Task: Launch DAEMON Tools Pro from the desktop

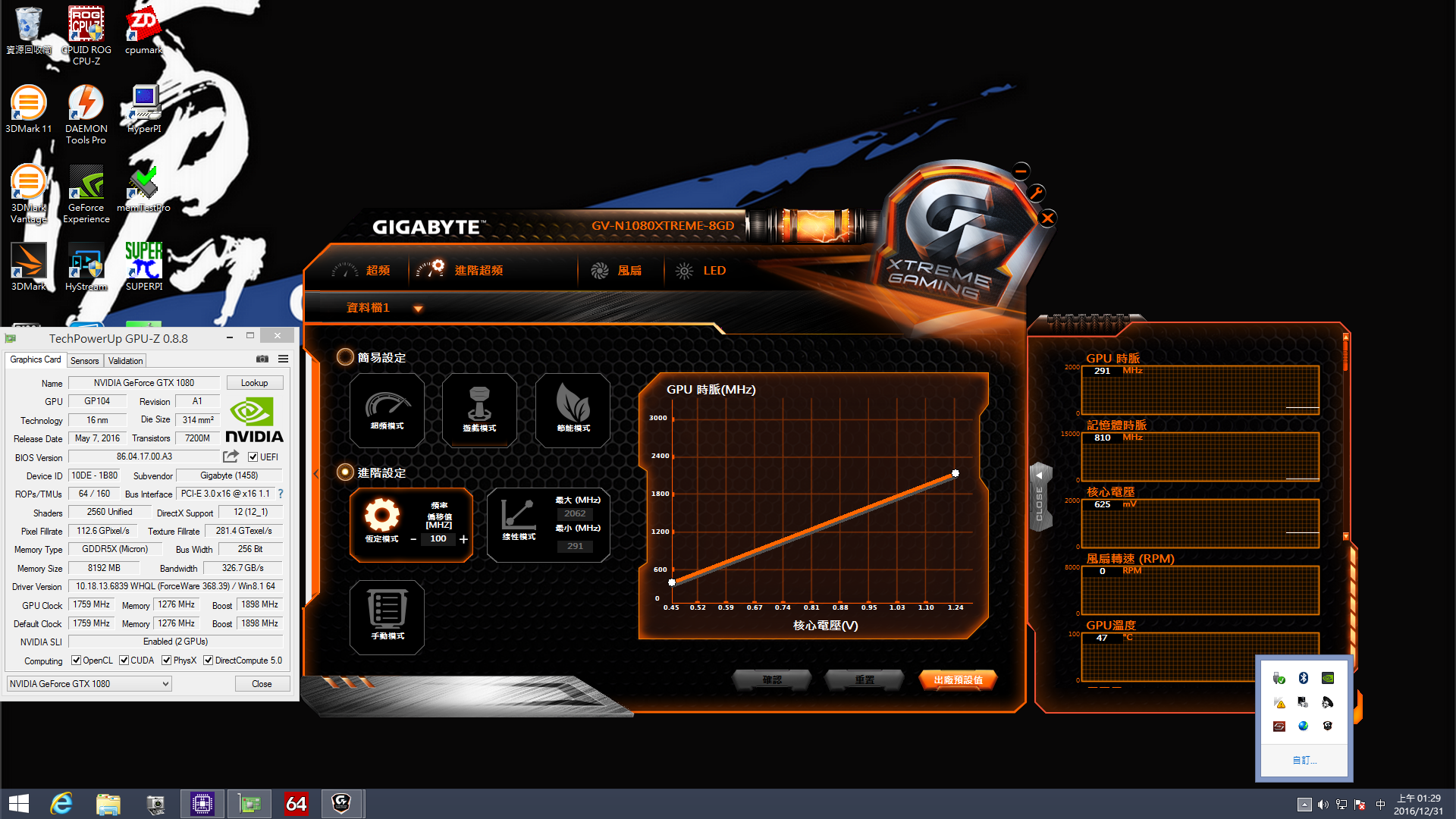Action: 86,114
